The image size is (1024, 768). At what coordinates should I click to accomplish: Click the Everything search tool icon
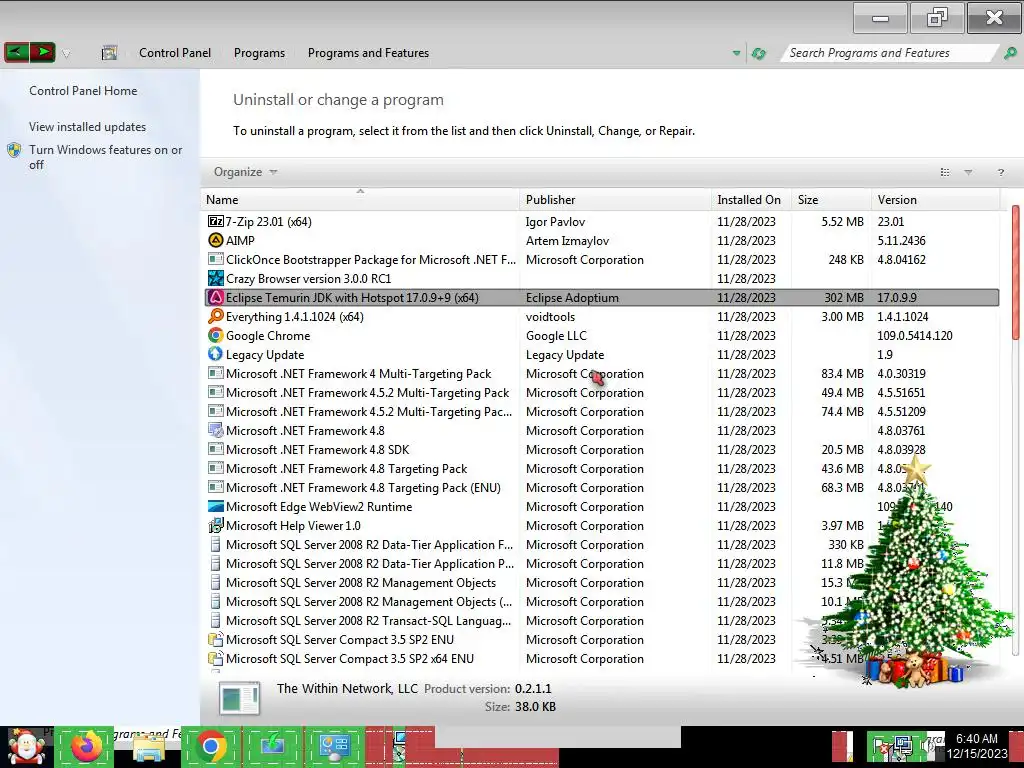point(216,316)
